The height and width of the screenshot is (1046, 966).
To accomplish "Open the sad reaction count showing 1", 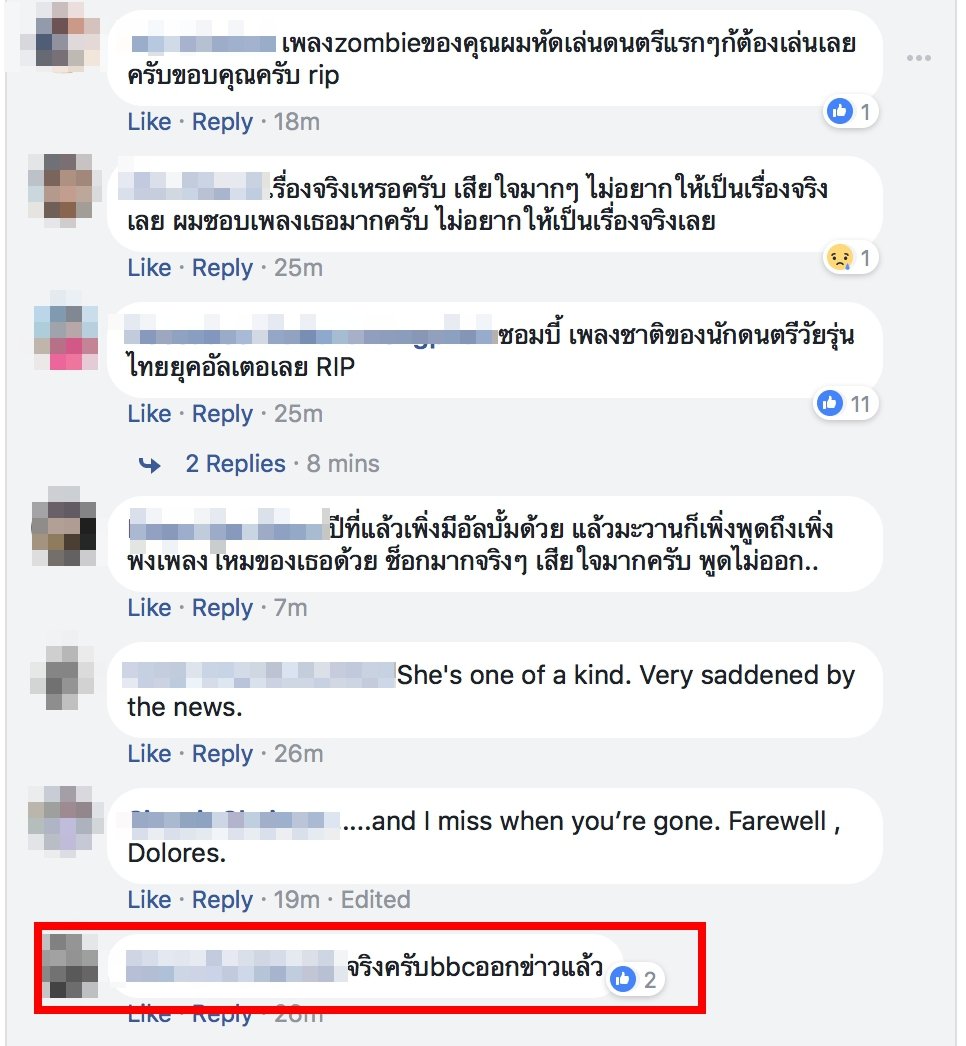I will click(850, 257).
